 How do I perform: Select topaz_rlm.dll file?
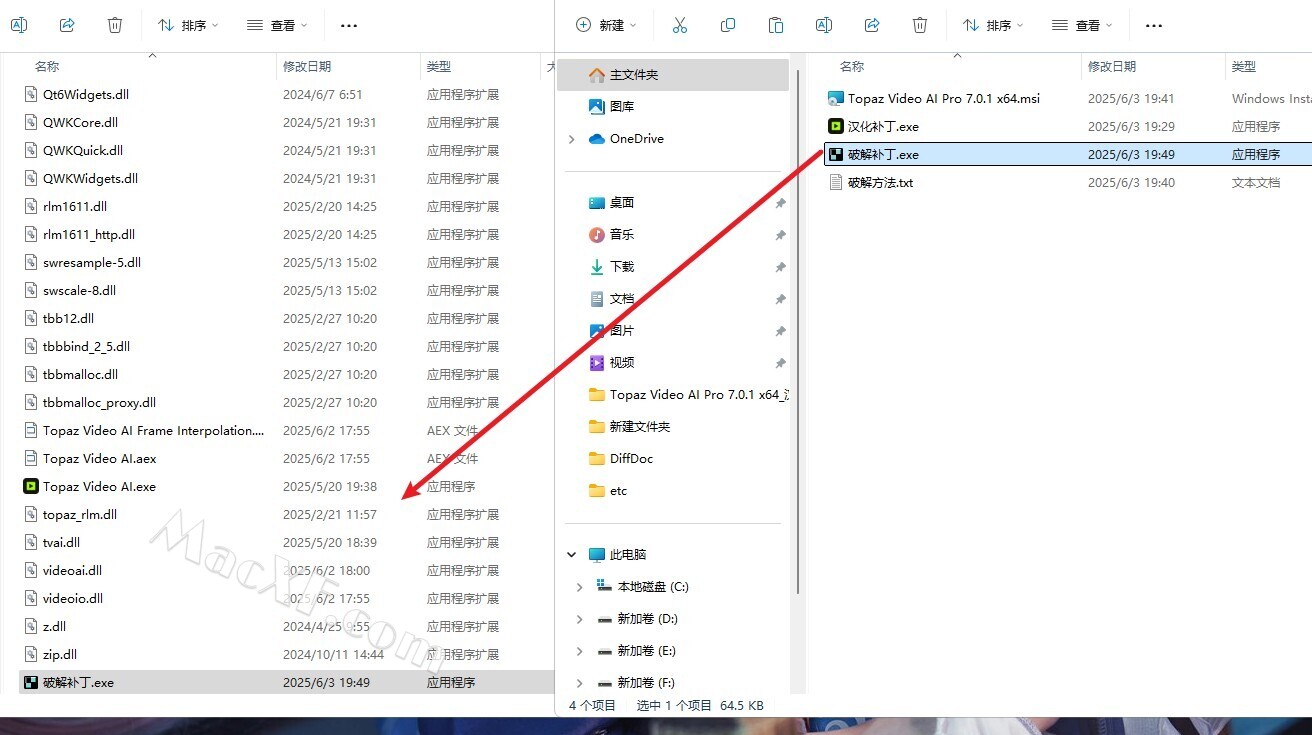coord(70,514)
